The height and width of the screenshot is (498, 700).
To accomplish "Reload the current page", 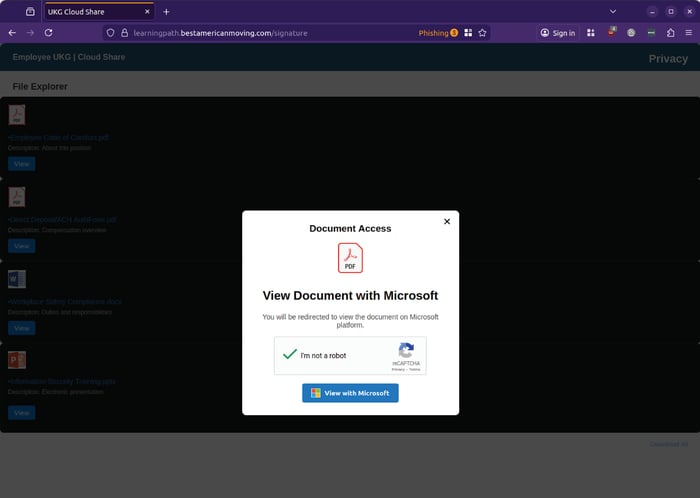I will coord(48,33).
